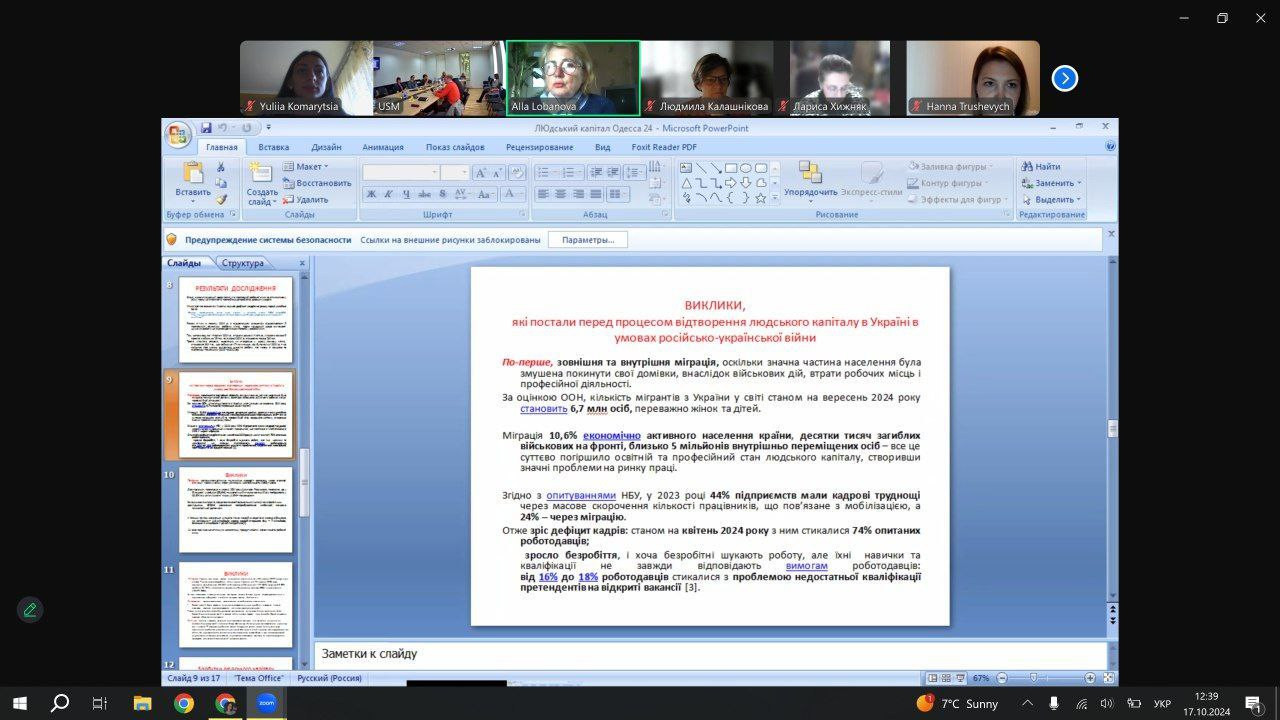Screen dimensions: 1280x720
Task: Select the rectangle shape in shapes gallery
Action: click(x=730, y=168)
